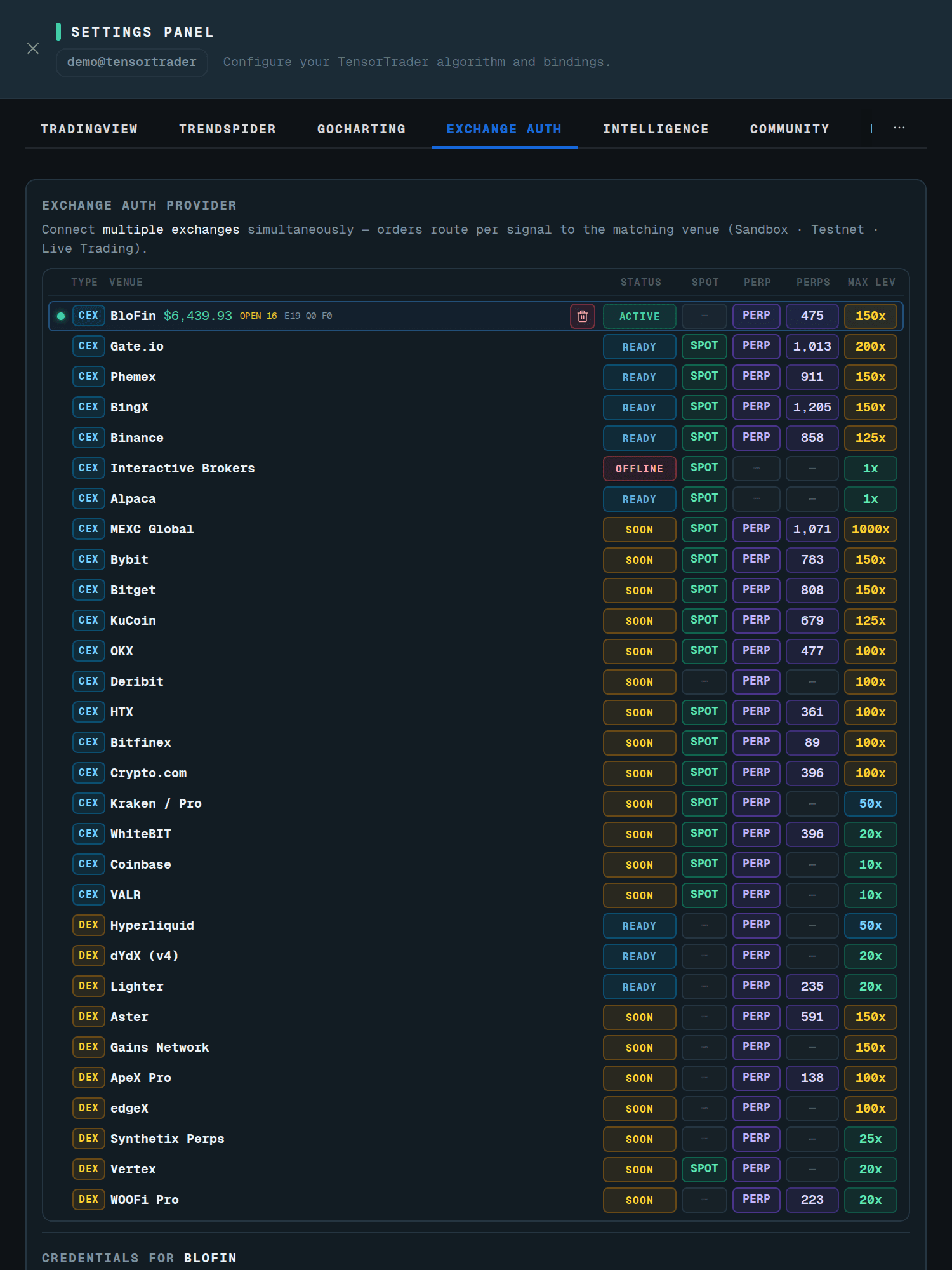This screenshot has height=1270, width=952.
Task: Choose dYdX (v4) venue
Action: point(475,956)
